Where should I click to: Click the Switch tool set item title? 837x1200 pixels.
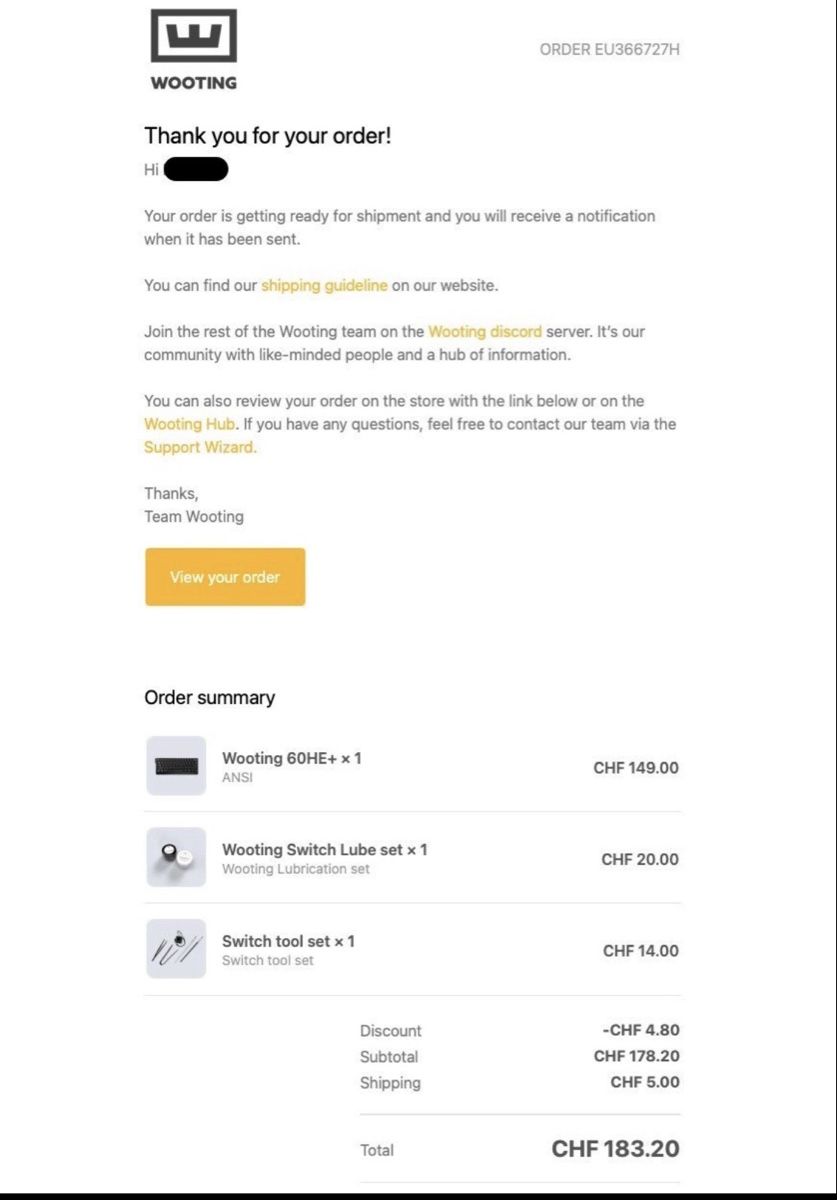tap(288, 941)
